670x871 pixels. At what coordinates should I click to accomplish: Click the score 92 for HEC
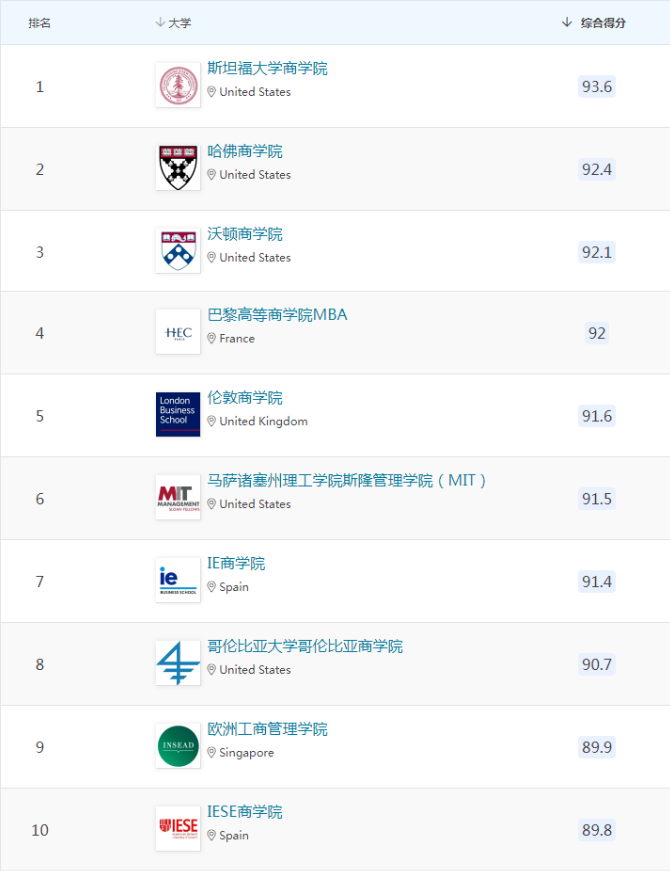coord(597,333)
